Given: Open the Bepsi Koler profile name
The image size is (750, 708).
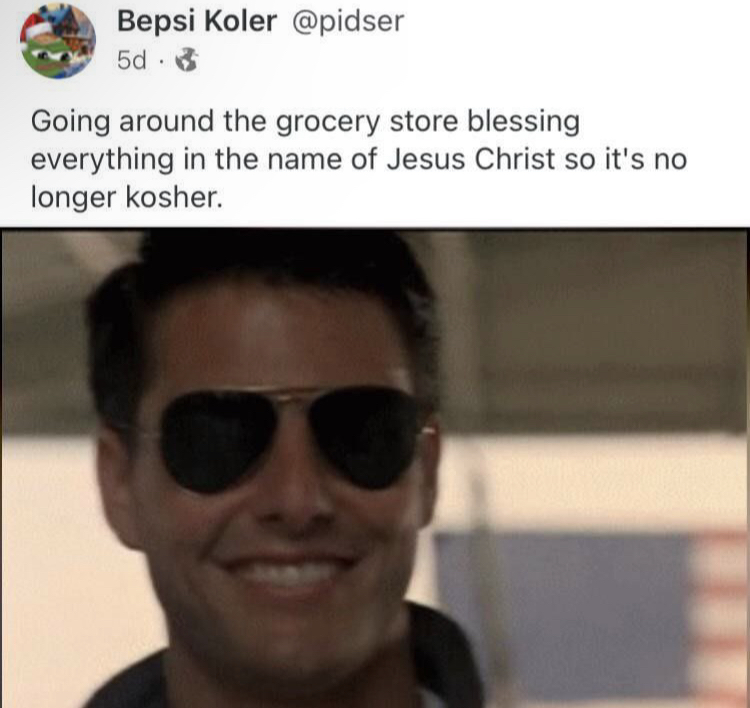Looking at the screenshot, I should tap(197, 21).
